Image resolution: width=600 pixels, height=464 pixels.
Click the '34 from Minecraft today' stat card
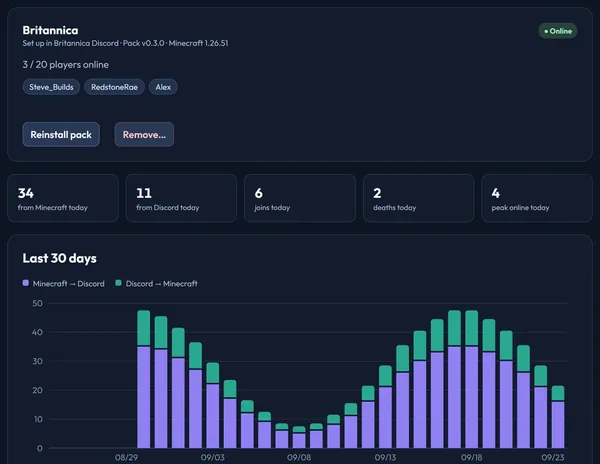pos(63,198)
